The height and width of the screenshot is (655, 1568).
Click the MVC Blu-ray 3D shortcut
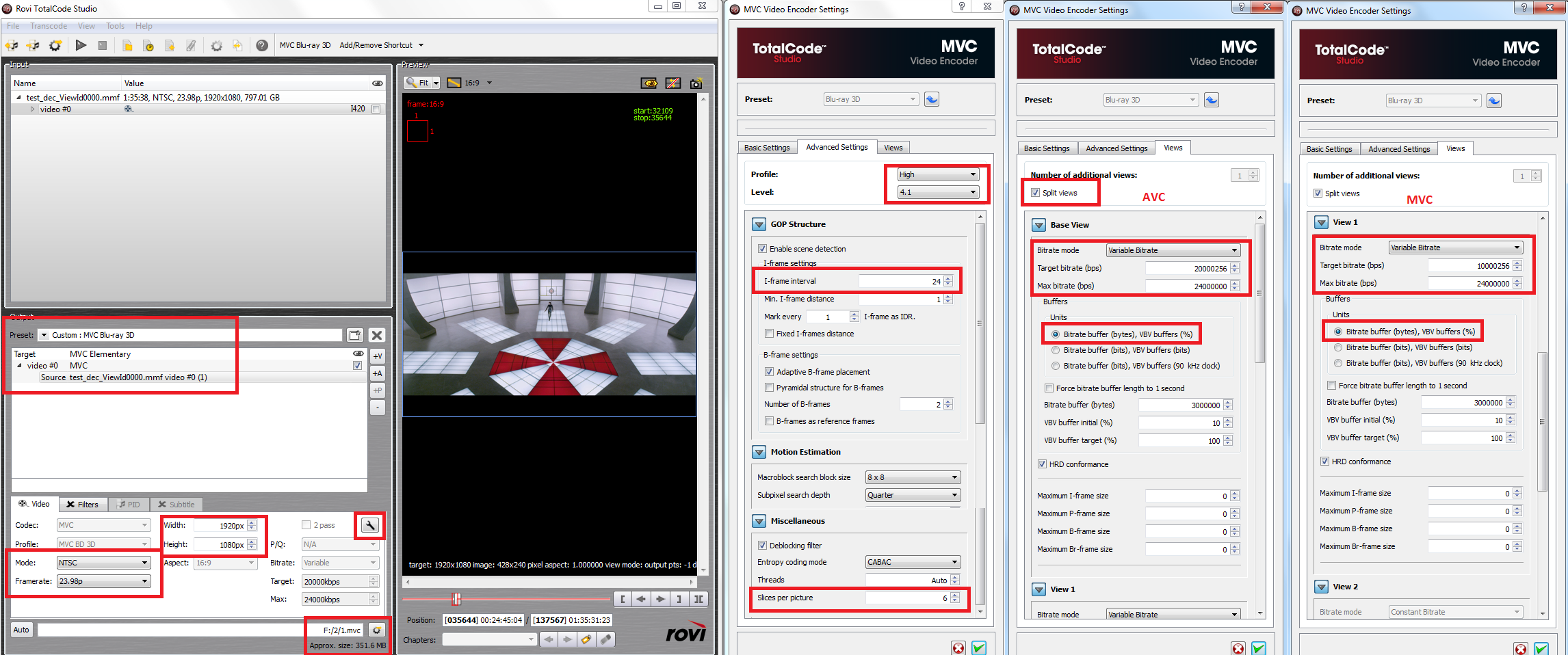(x=305, y=45)
